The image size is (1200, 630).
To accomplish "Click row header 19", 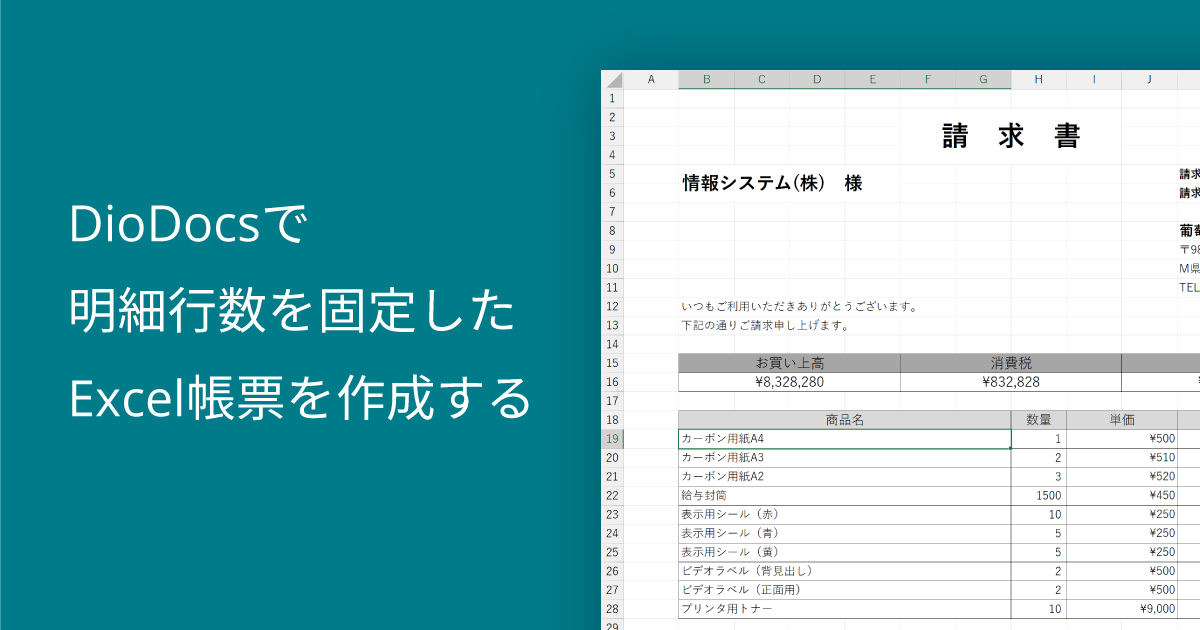I will click(x=612, y=438).
